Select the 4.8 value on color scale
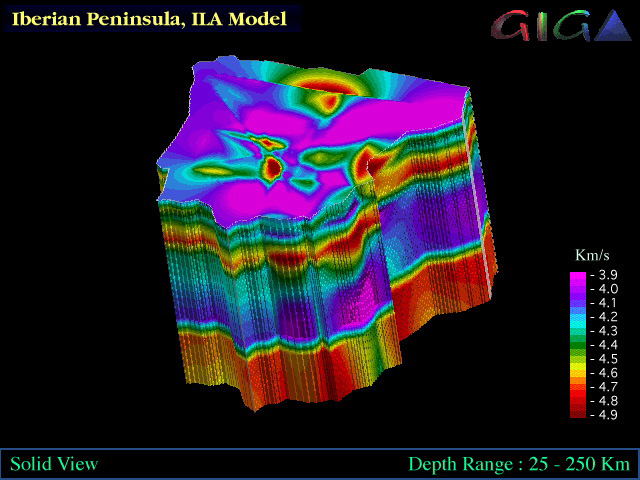This screenshot has height=480, width=640. (608, 401)
